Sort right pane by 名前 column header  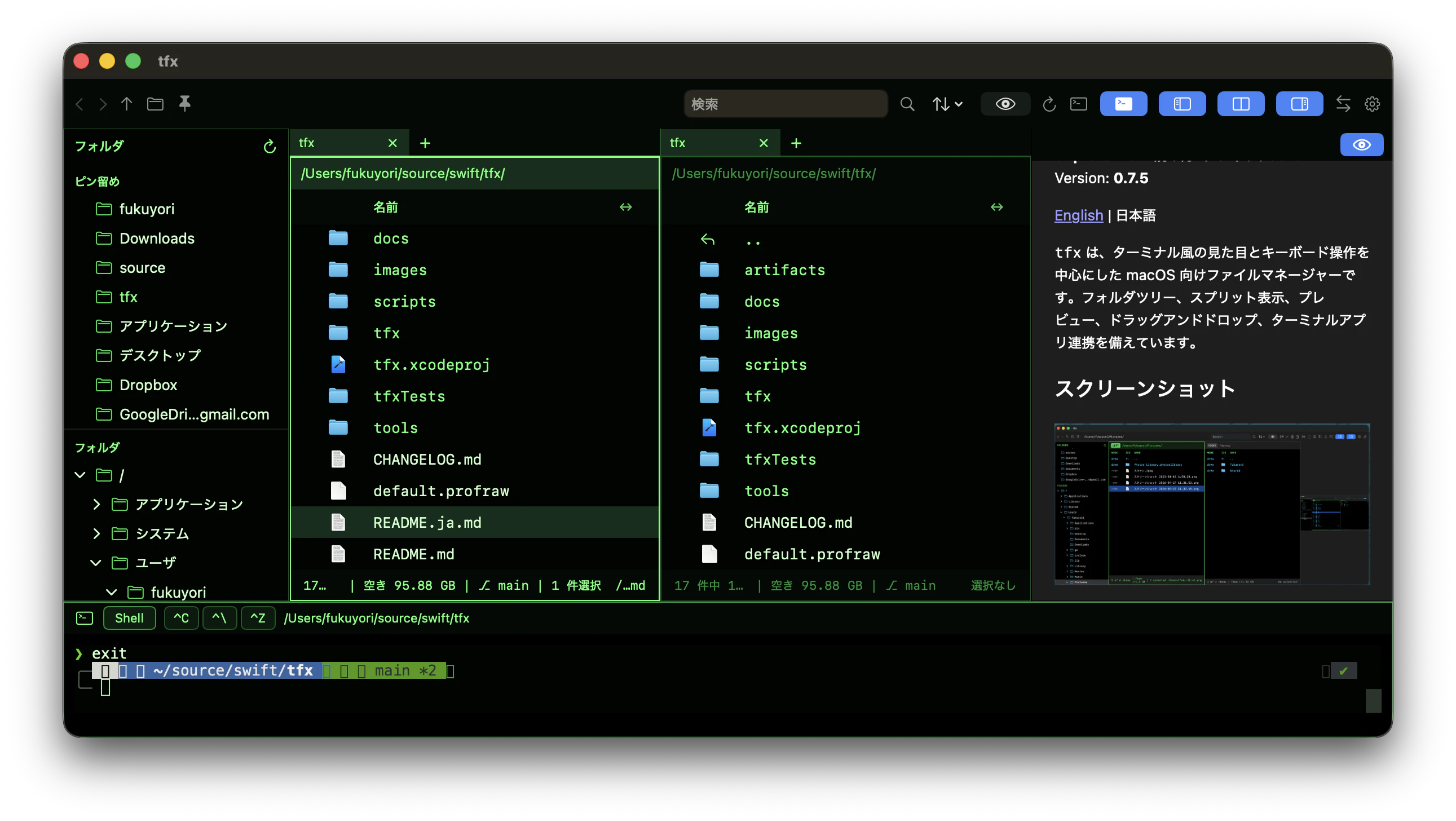(x=756, y=208)
